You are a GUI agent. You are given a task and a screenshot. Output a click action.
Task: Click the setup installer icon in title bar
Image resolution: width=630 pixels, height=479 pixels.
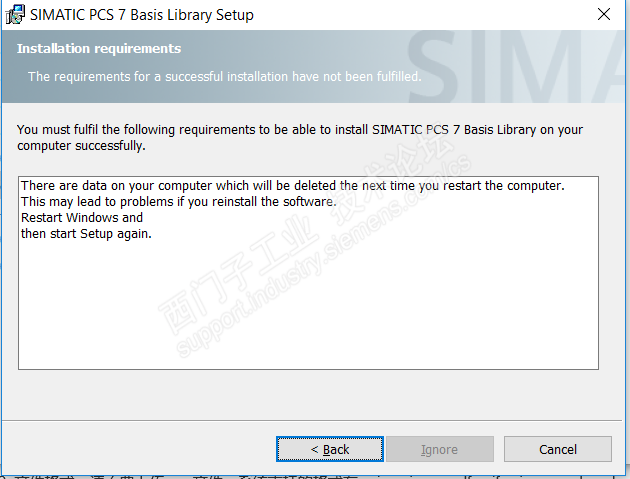[x=15, y=15]
